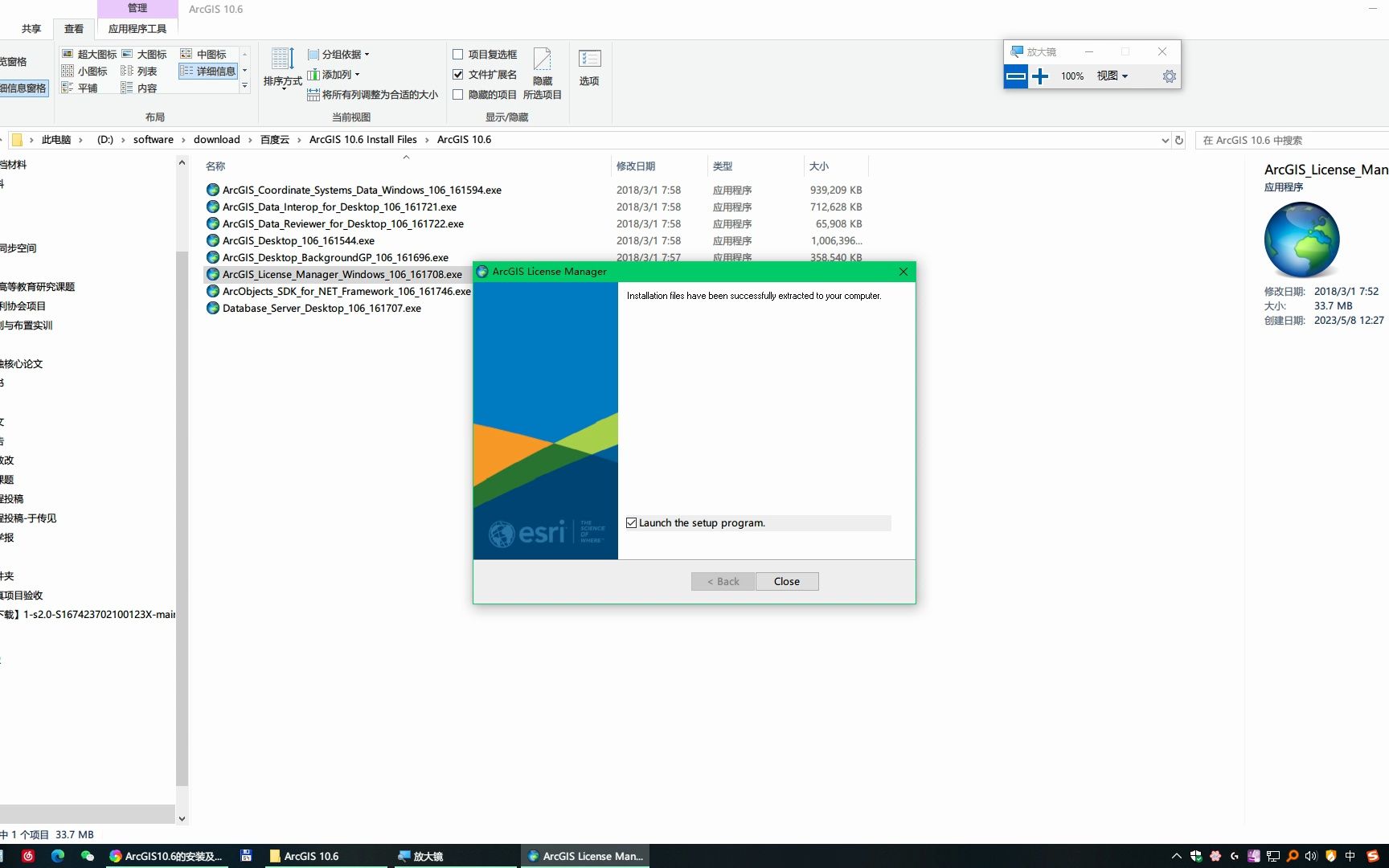The width and height of the screenshot is (1389, 868).
Task: Toggle the 预览窗格 preview pane button
Action: click(14, 62)
